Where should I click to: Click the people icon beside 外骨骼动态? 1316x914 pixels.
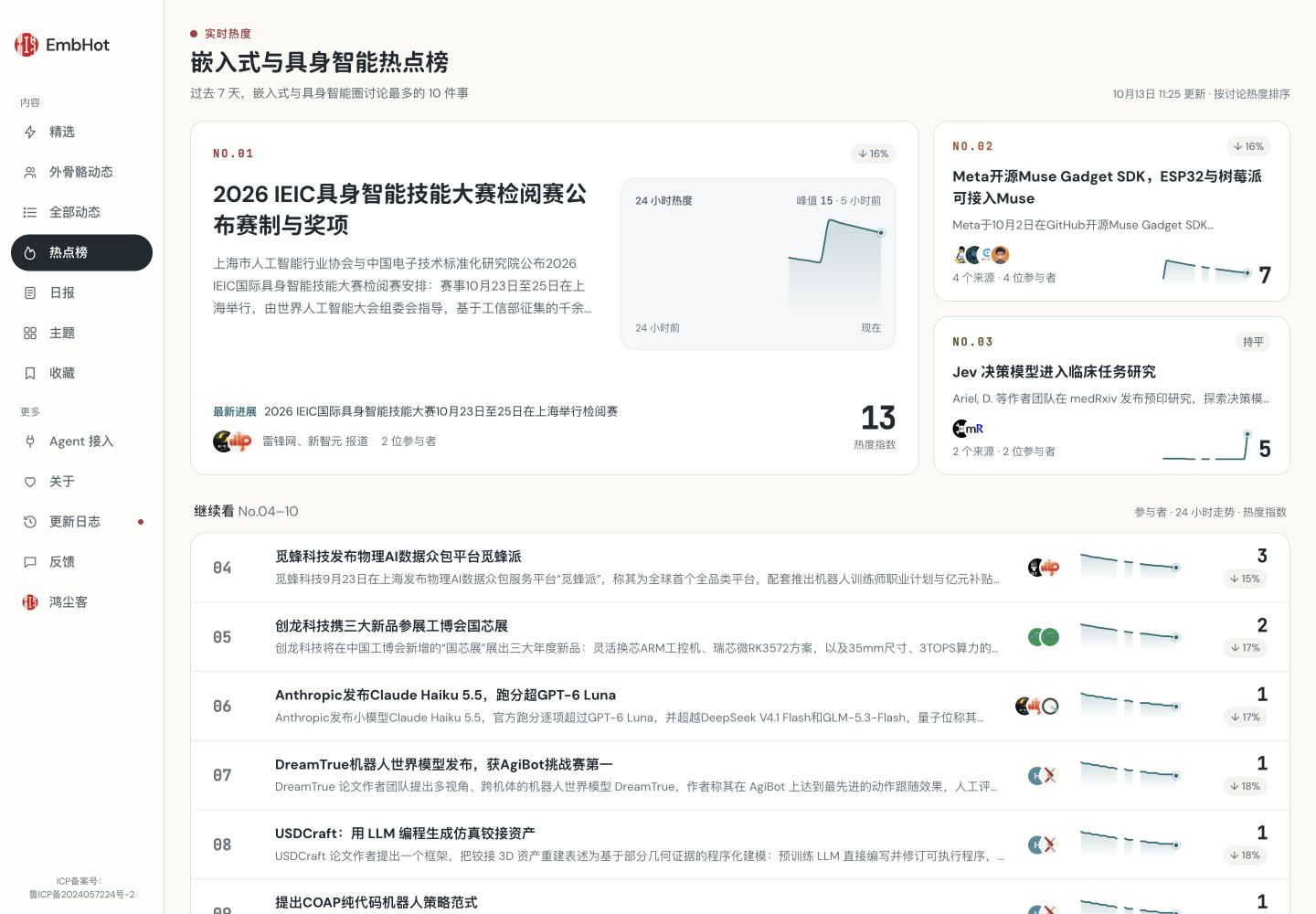(30, 173)
